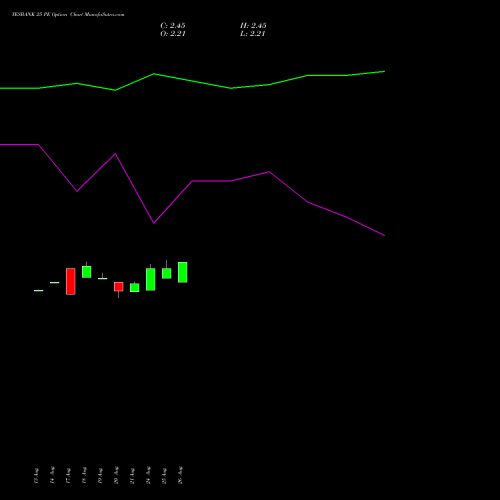Select the flat dash candle above 14 Aug
The image size is (500, 500).
(x=55, y=282)
